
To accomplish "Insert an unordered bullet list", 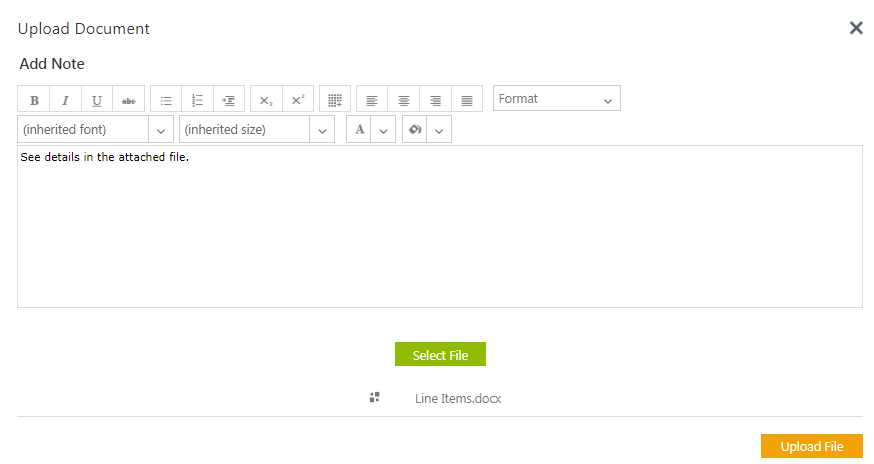I will (166, 99).
